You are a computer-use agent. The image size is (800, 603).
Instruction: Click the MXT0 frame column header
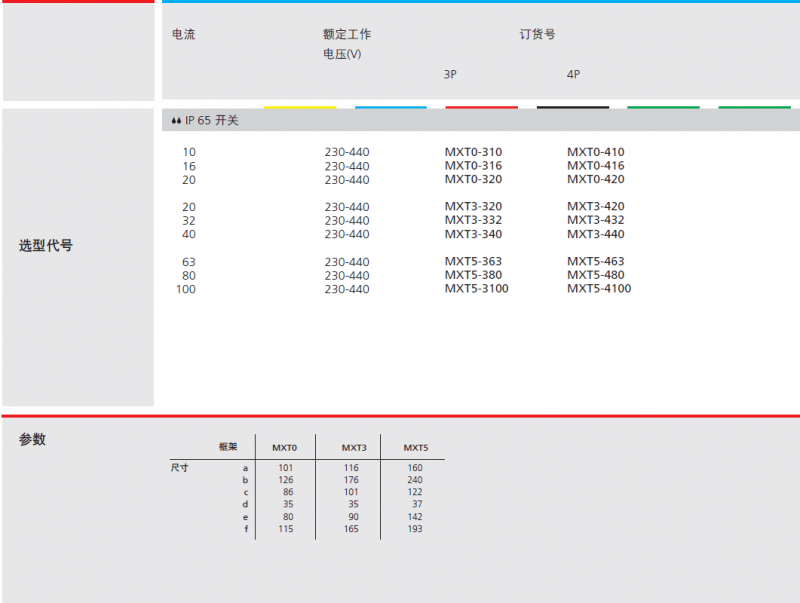pos(285,448)
